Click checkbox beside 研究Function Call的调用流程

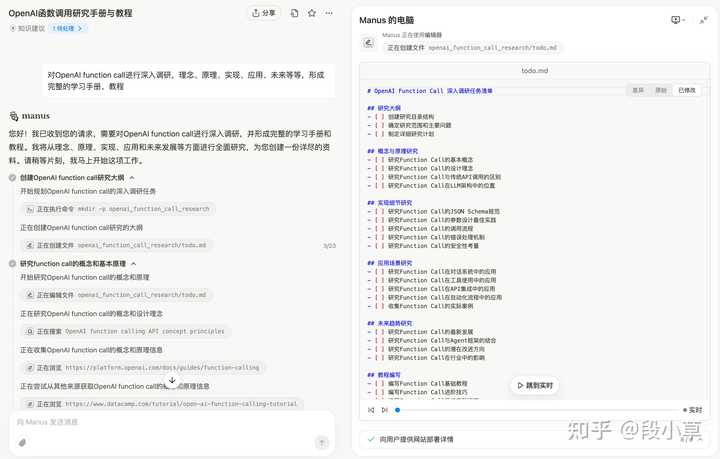click(379, 229)
